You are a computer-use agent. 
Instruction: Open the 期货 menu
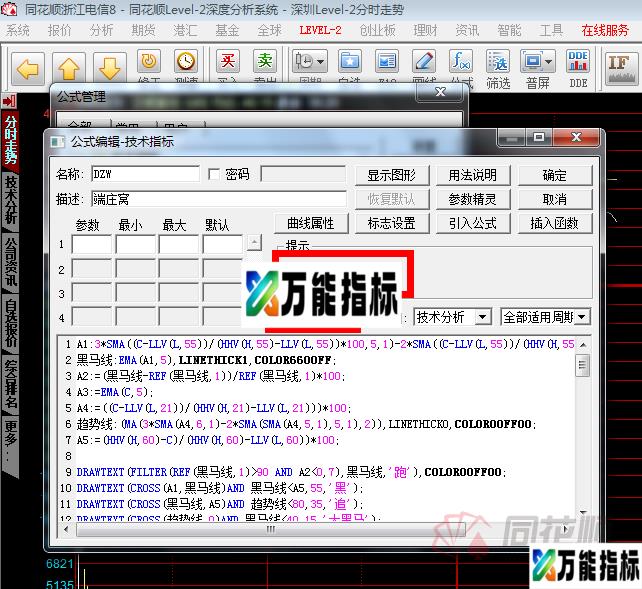[x=143, y=30]
